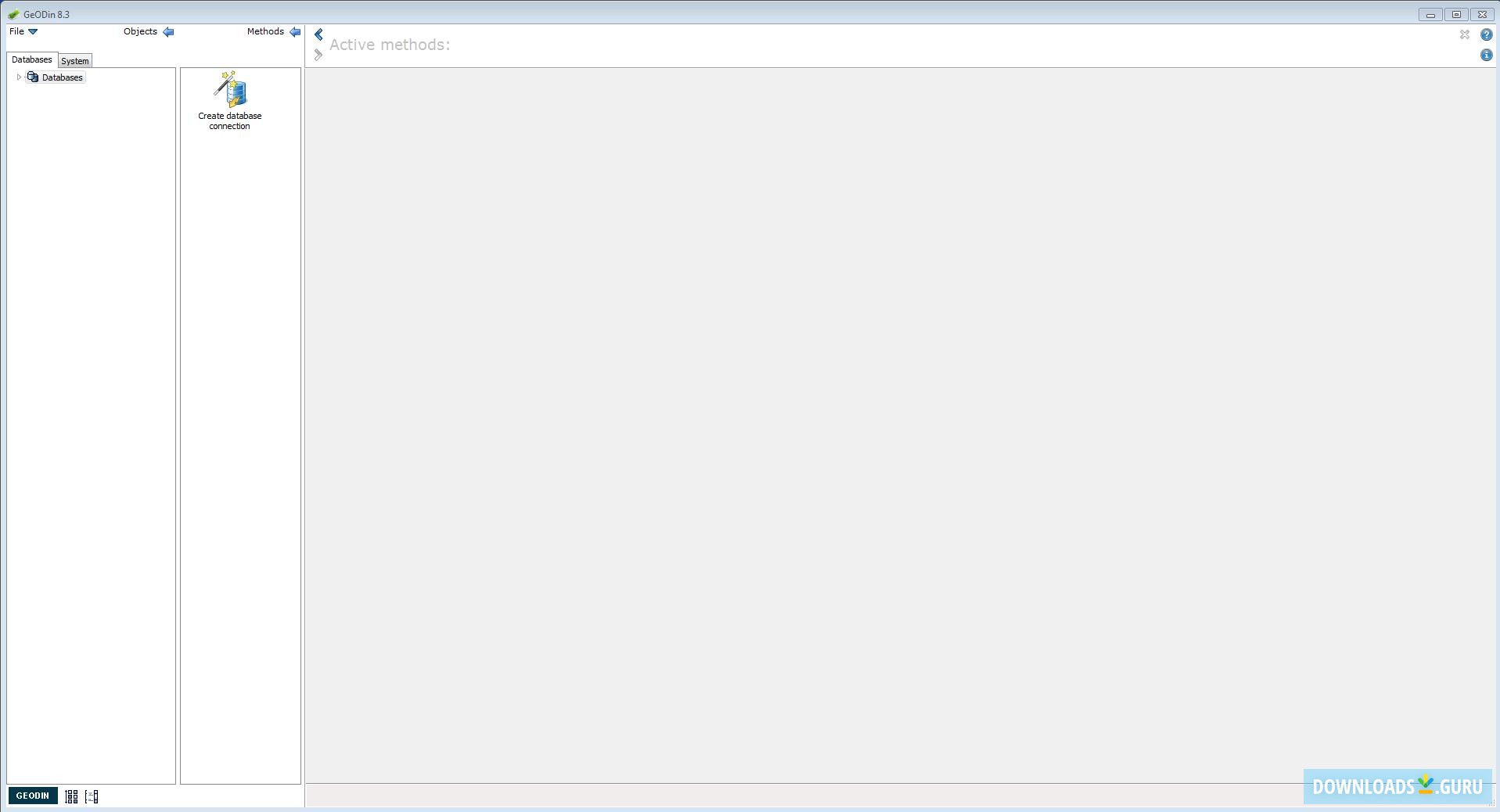Screen dimensions: 1500x812
Task: Go forward with the gray right chevron
Action: (318, 55)
